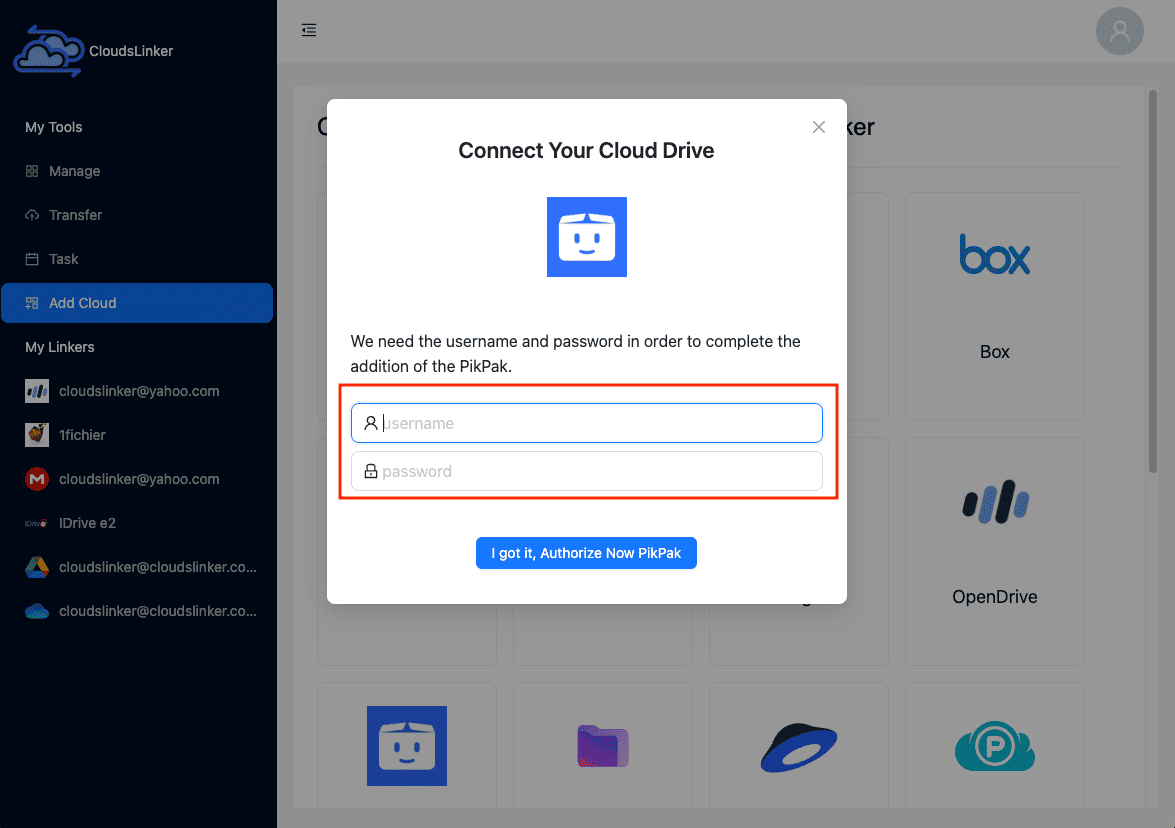Click the Task calendar icon
This screenshot has height=828, width=1175.
coord(31,259)
